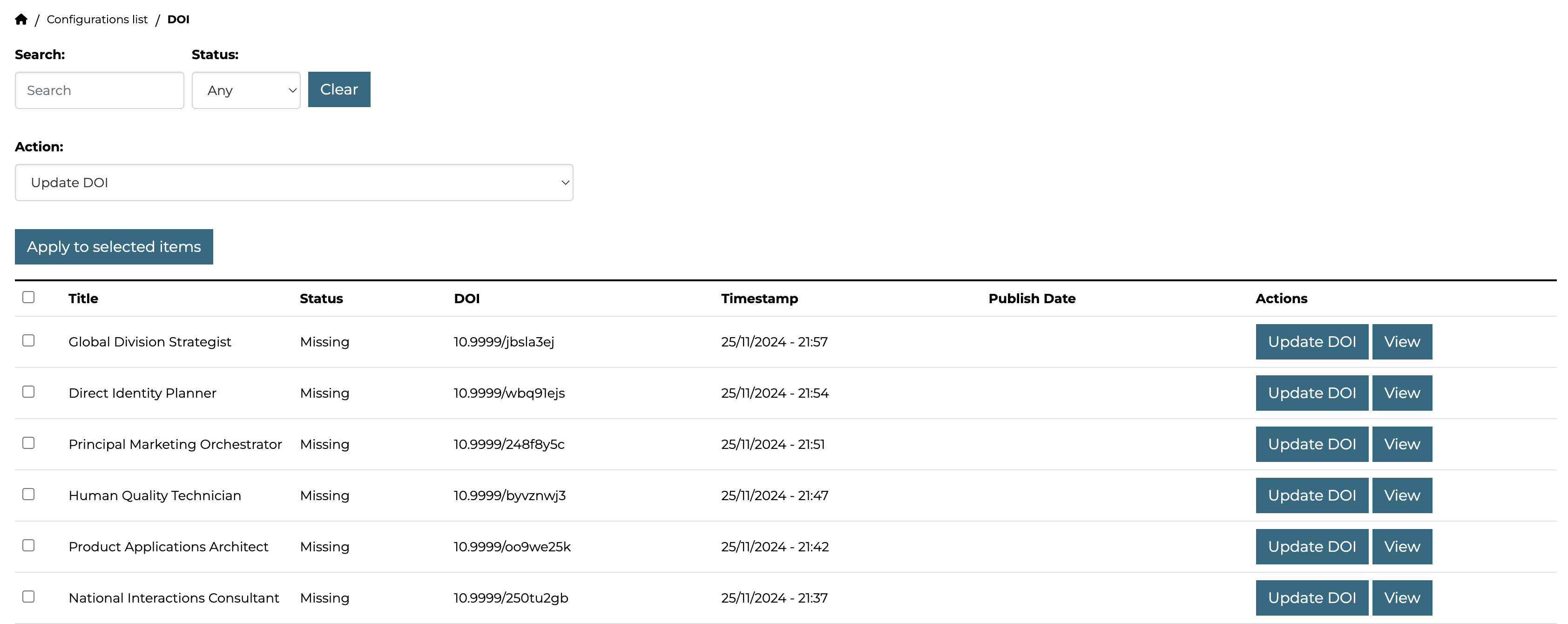Select title Principal Marketing Orchestrator
The height and width of the screenshot is (624, 1568).
tap(176, 444)
